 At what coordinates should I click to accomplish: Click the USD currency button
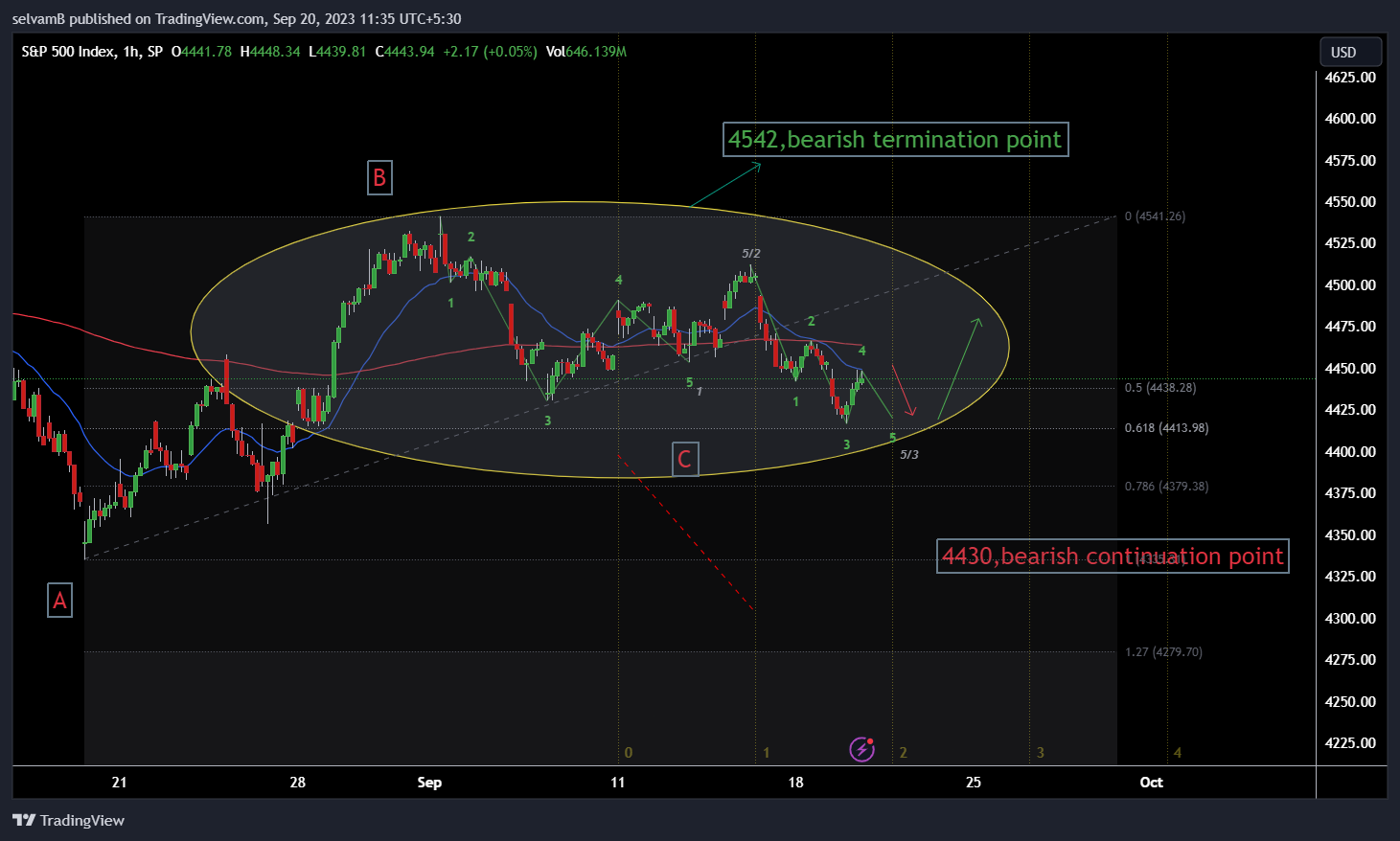click(x=1350, y=52)
